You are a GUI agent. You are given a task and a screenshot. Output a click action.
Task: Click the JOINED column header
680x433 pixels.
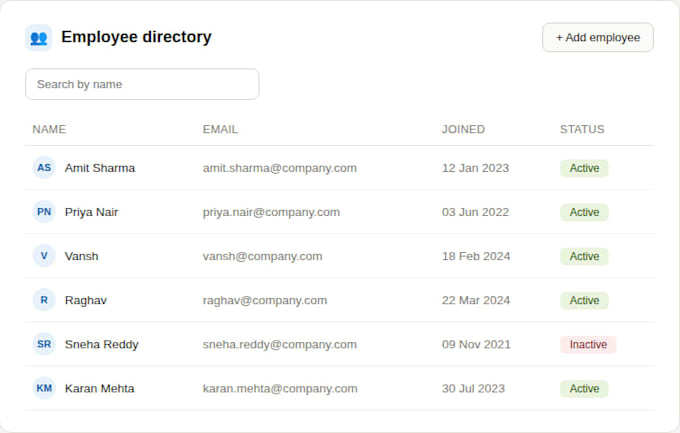pyautogui.click(x=463, y=129)
